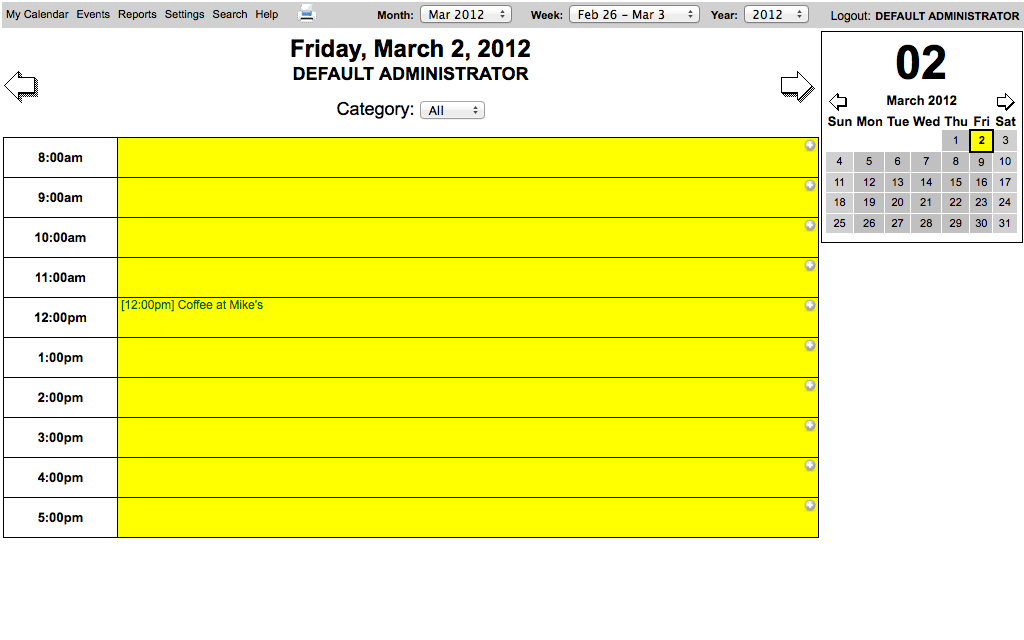Select March 15 in mini calendar

[x=956, y=182]
